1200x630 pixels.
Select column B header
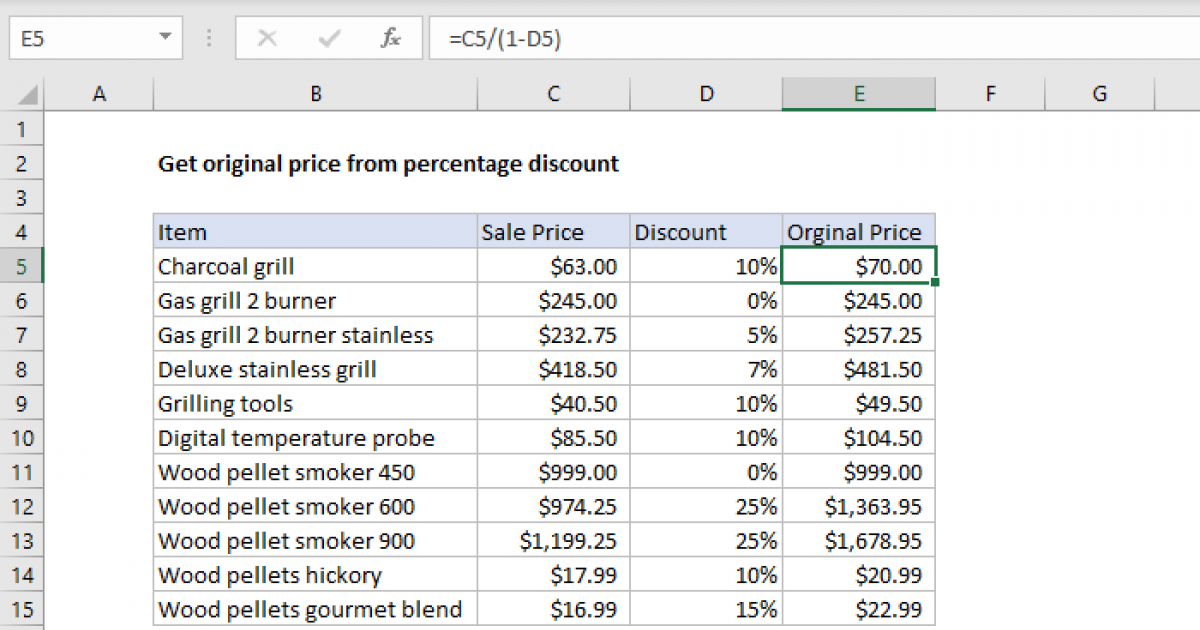coord(315,94)
